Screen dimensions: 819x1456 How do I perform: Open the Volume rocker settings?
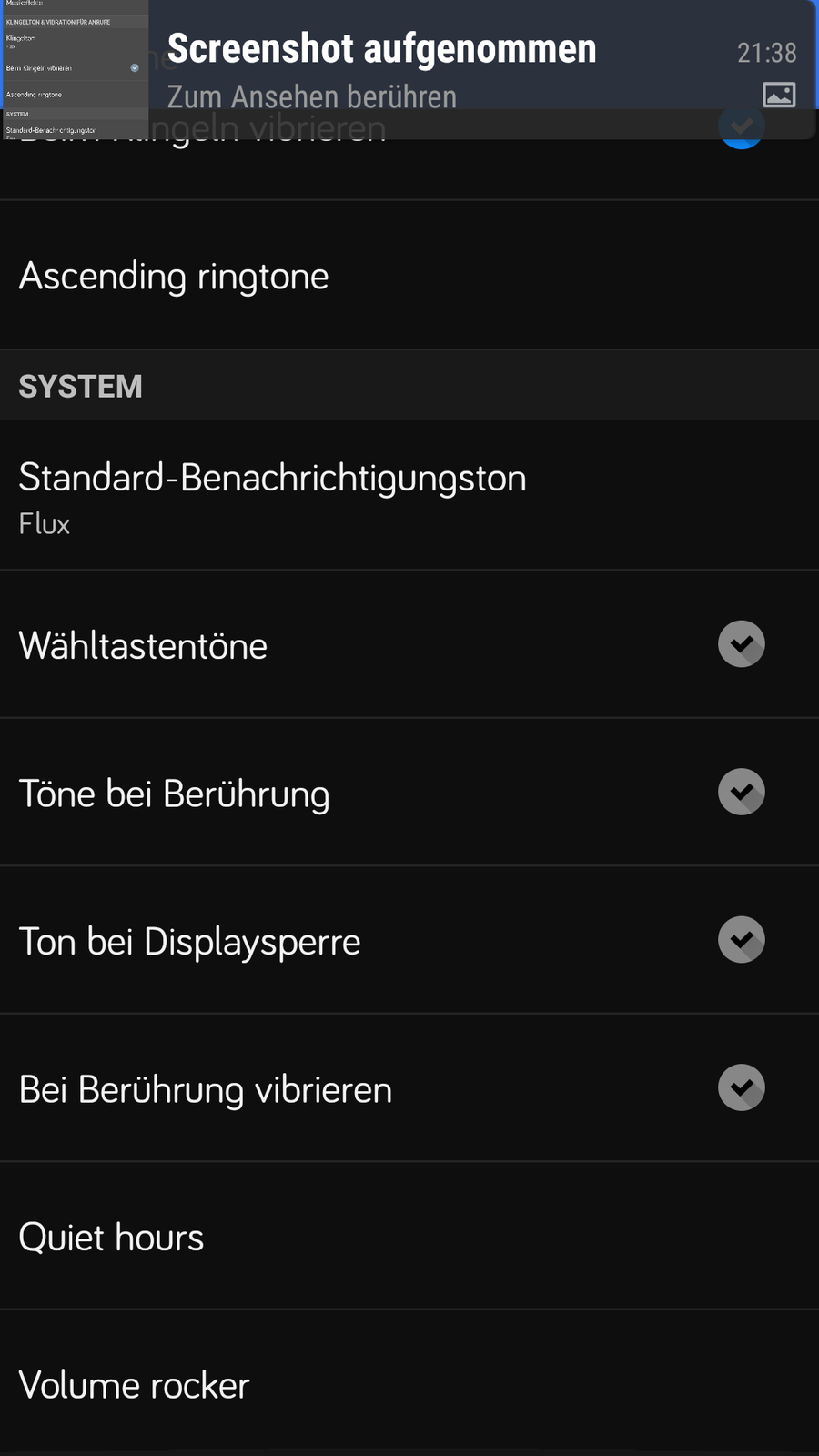pos(134,1385)
